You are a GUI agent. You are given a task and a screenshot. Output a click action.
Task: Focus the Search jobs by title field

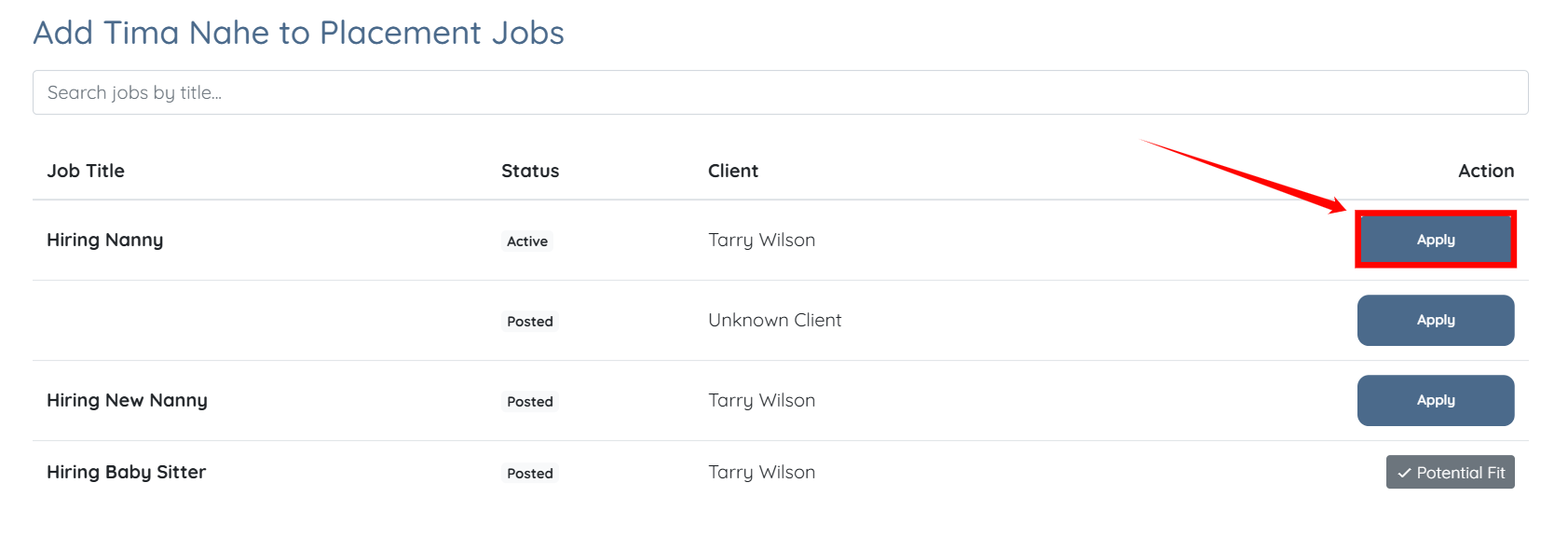click(x=780, y=92)
